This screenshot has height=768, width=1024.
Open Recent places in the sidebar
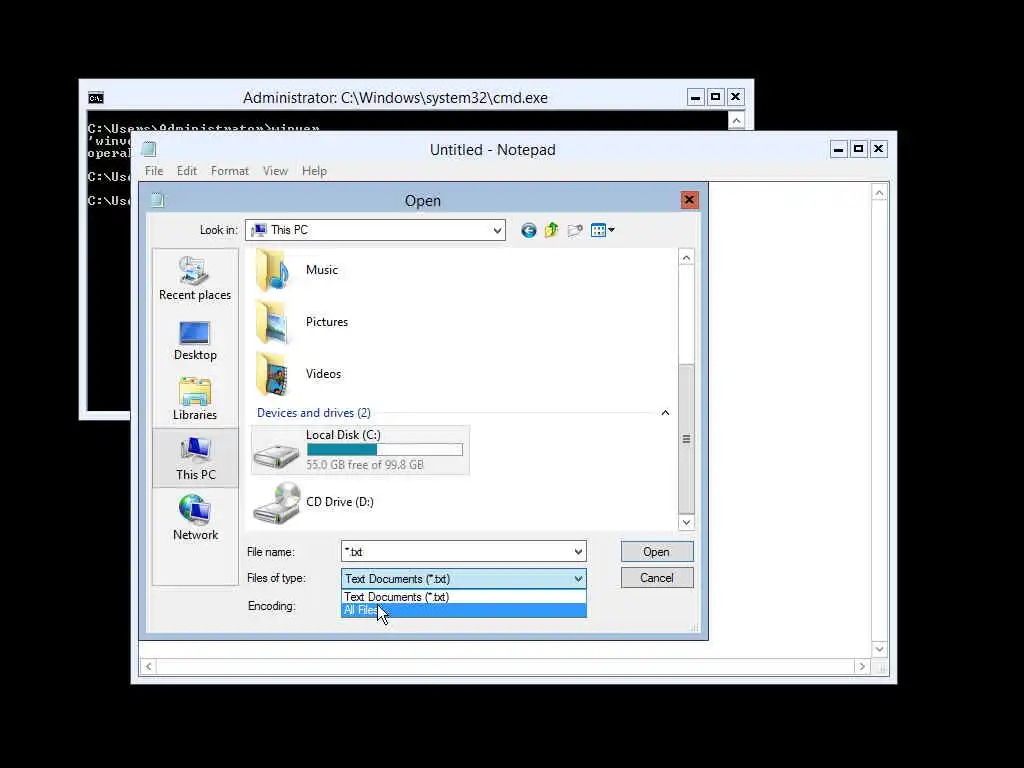pos(195,279)
